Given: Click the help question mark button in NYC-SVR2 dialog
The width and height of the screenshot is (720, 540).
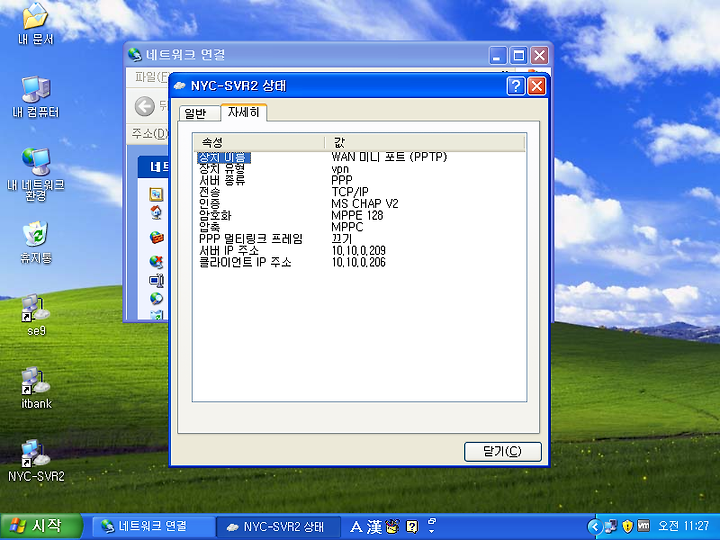Looking at the screenshot, I should (x=516, y=86).
